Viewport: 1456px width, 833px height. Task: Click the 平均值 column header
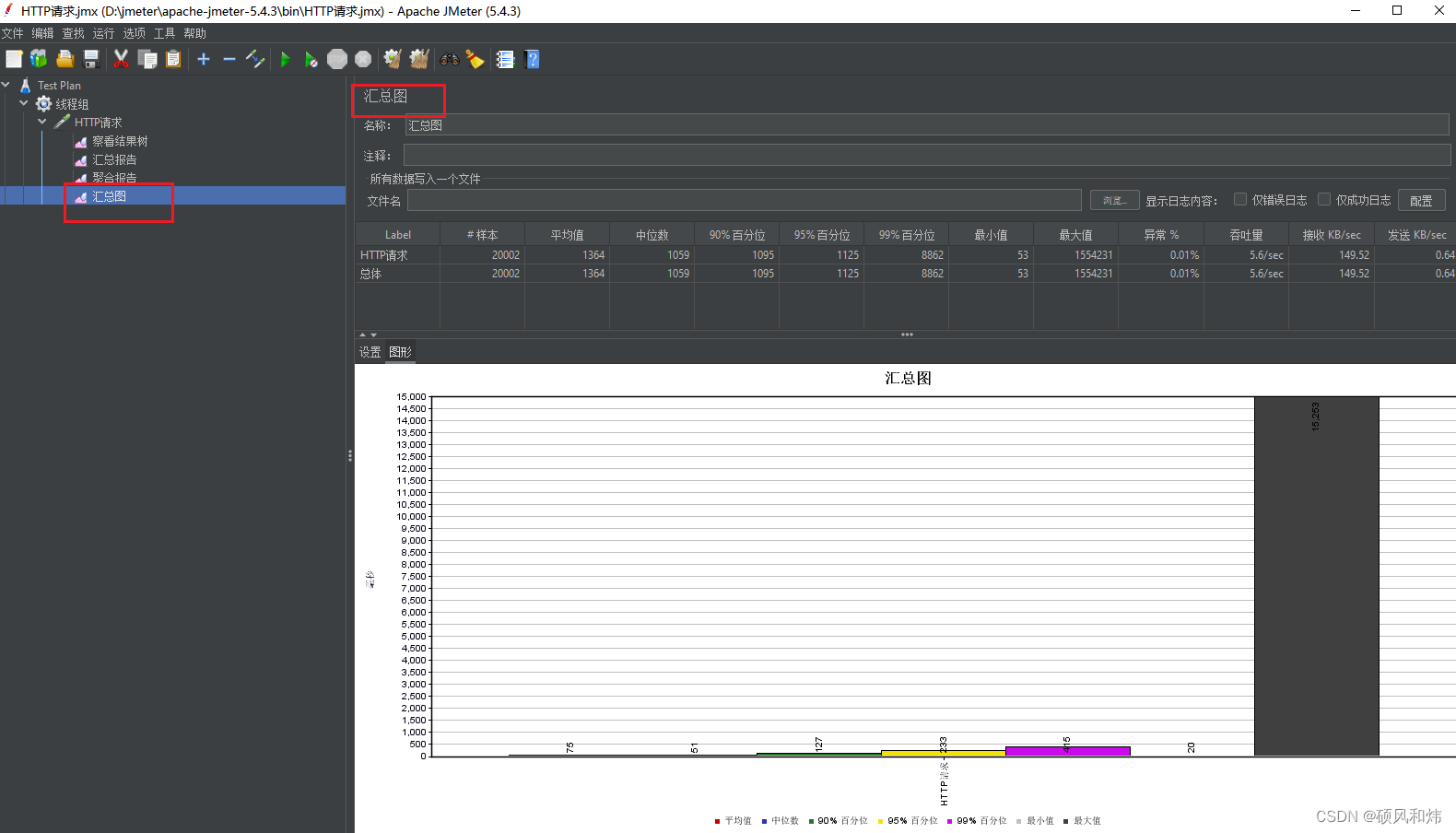point(567,235)
